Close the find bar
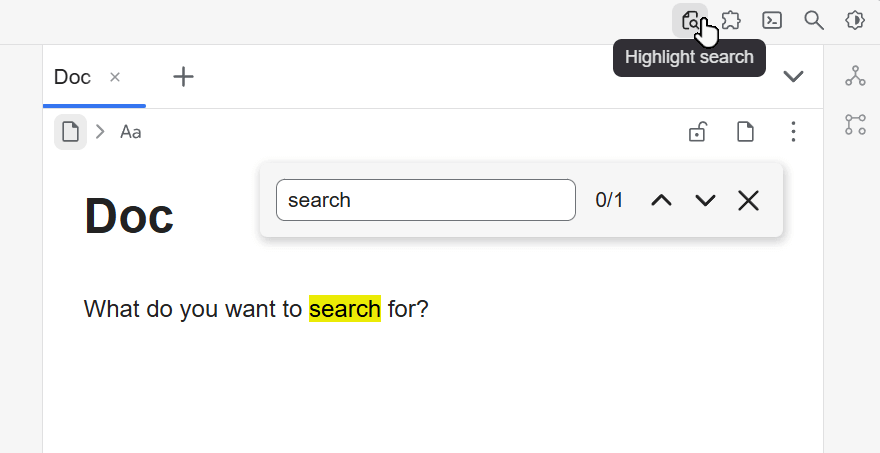 748,200
